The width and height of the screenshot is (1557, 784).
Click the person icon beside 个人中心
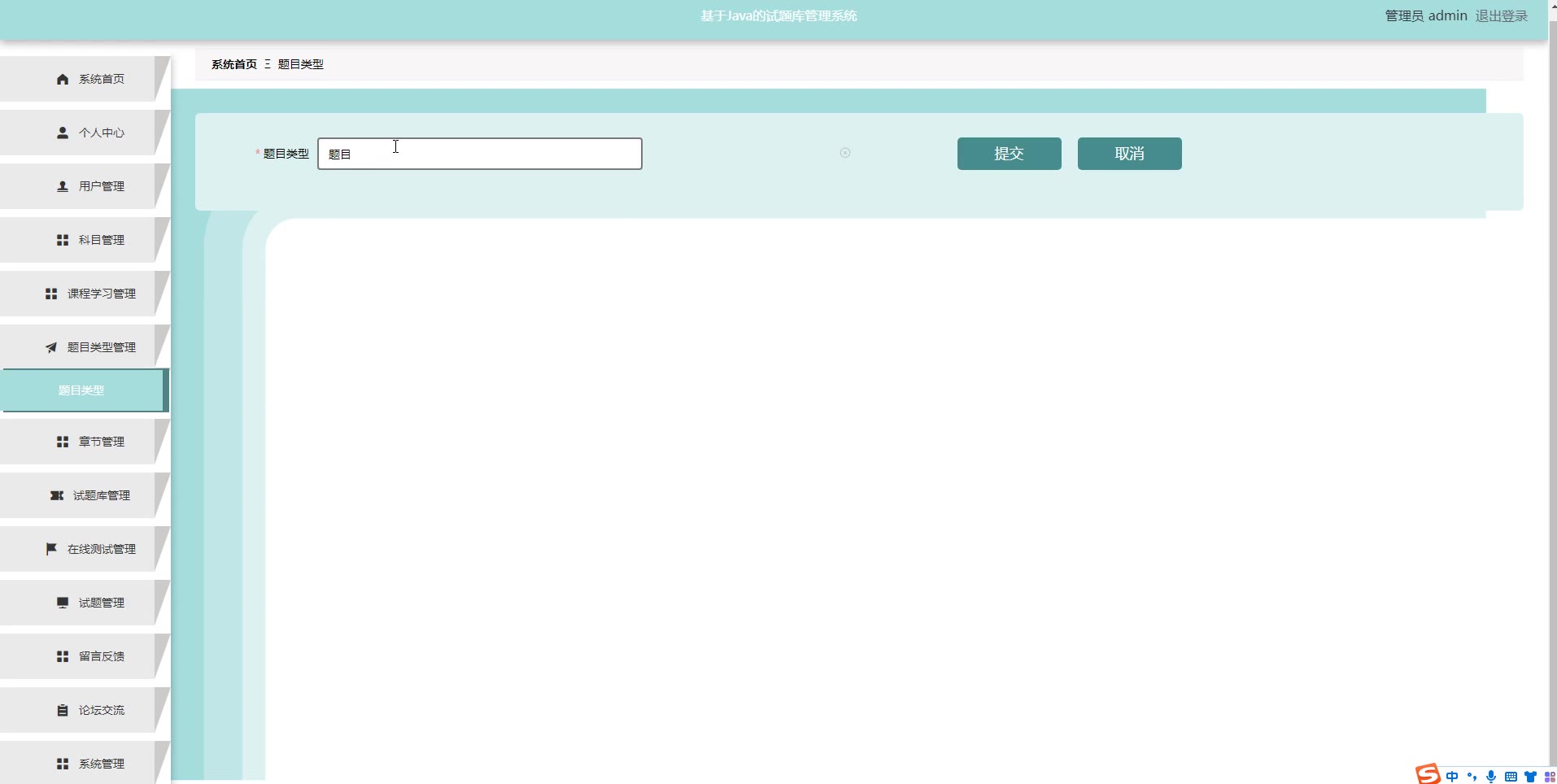(x=63, y=133)
